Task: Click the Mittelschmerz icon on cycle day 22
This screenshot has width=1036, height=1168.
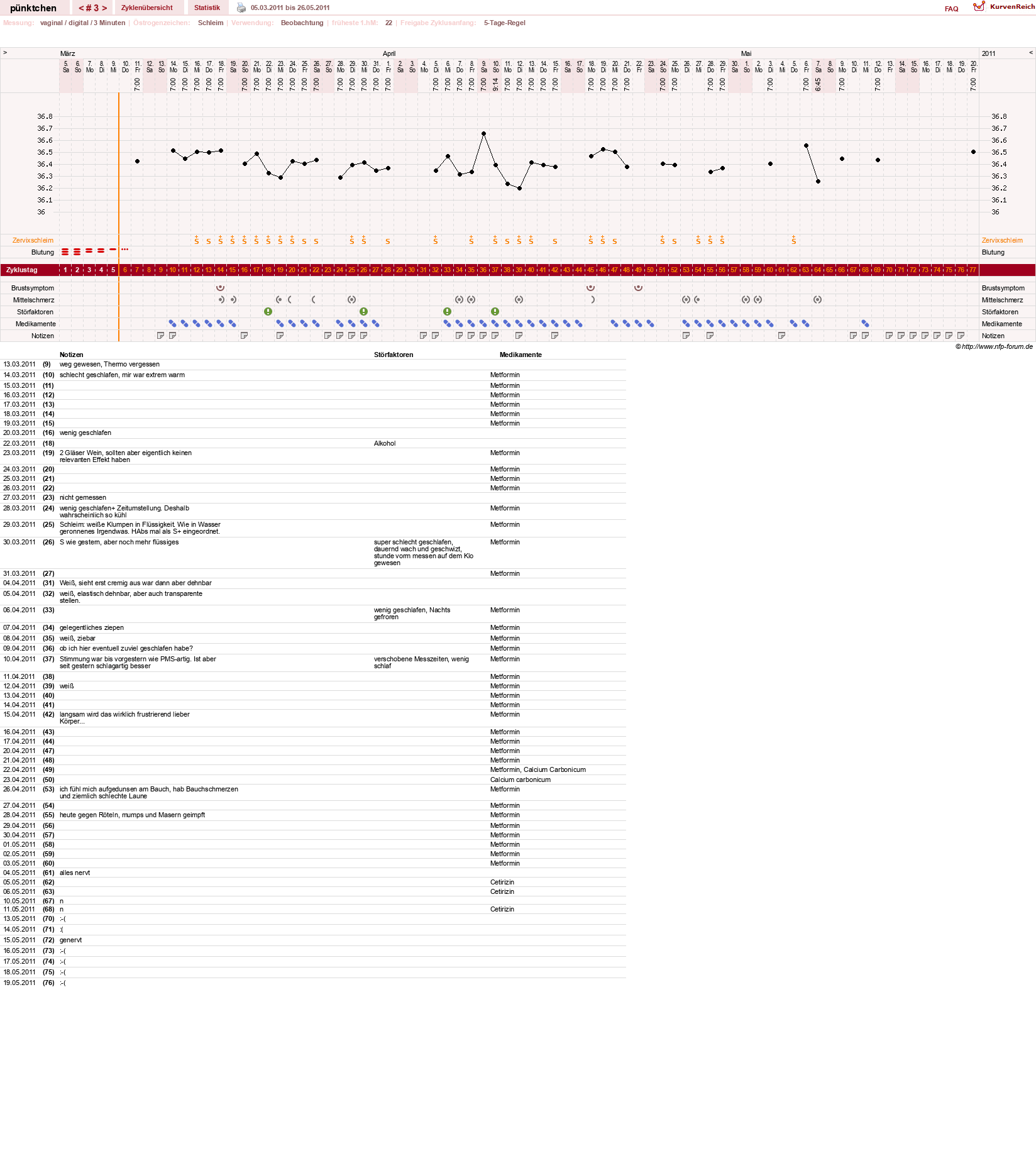Action: tap(314, 300)
